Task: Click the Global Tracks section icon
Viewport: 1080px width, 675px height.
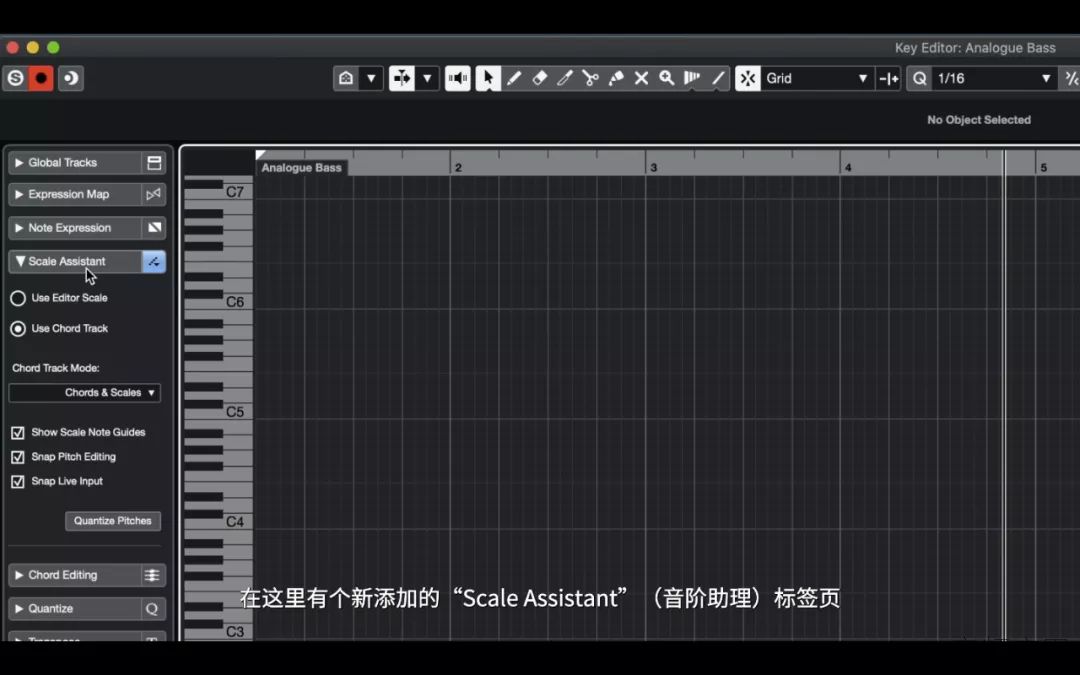Action: coord(154,163)
